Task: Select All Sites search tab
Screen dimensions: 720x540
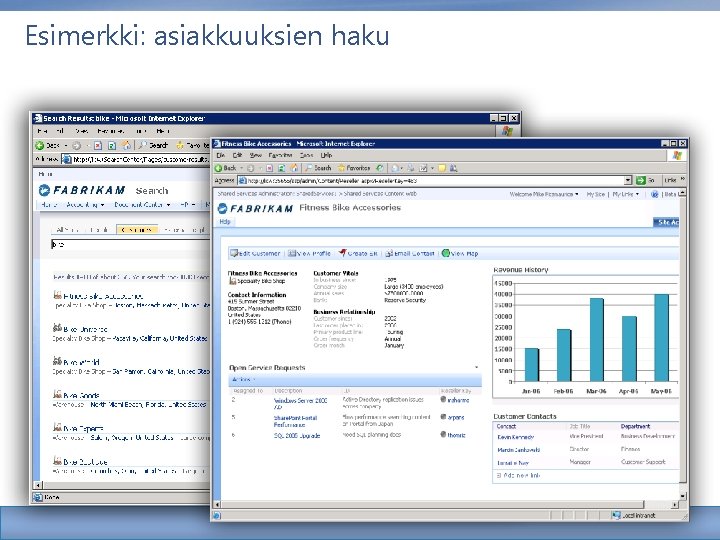Action: coord(66,229)
